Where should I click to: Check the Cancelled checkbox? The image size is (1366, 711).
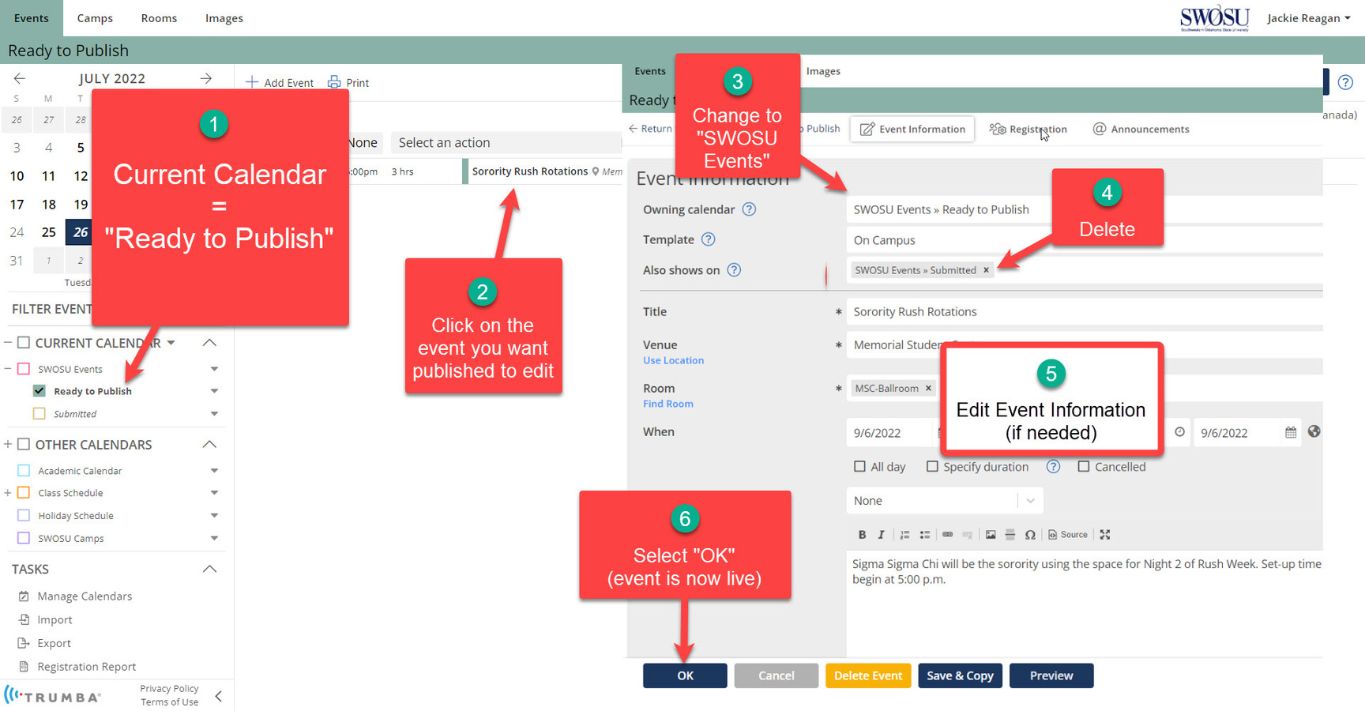point(1083,467)
